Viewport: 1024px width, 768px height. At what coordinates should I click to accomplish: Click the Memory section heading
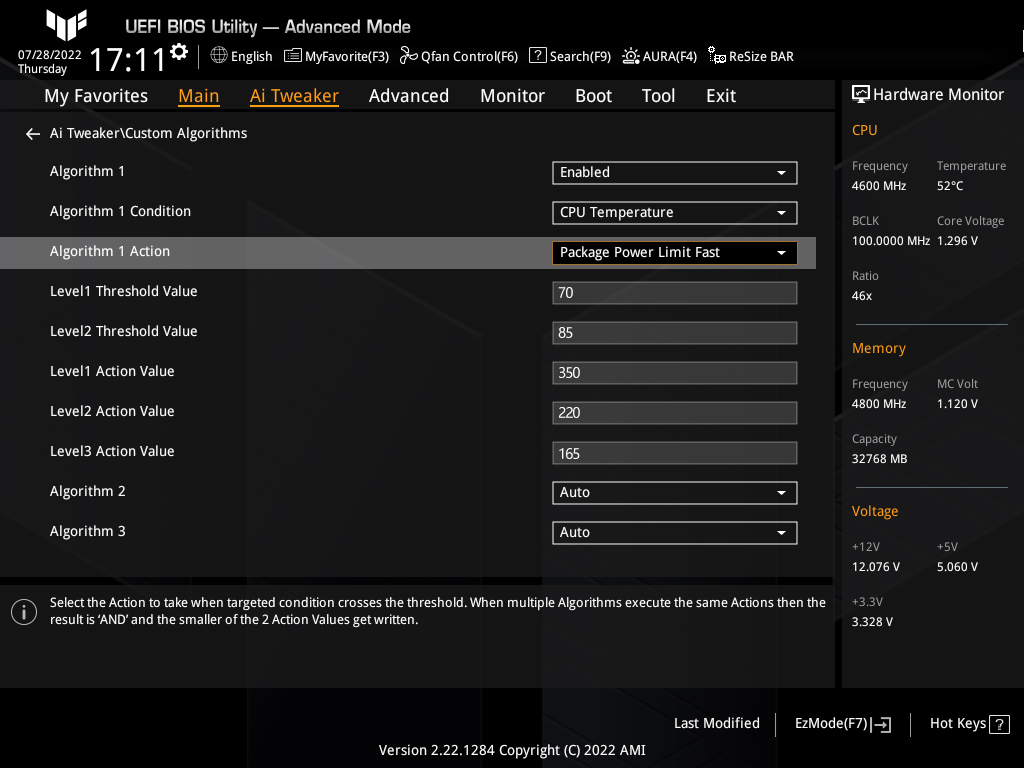[x=878, y=348]
